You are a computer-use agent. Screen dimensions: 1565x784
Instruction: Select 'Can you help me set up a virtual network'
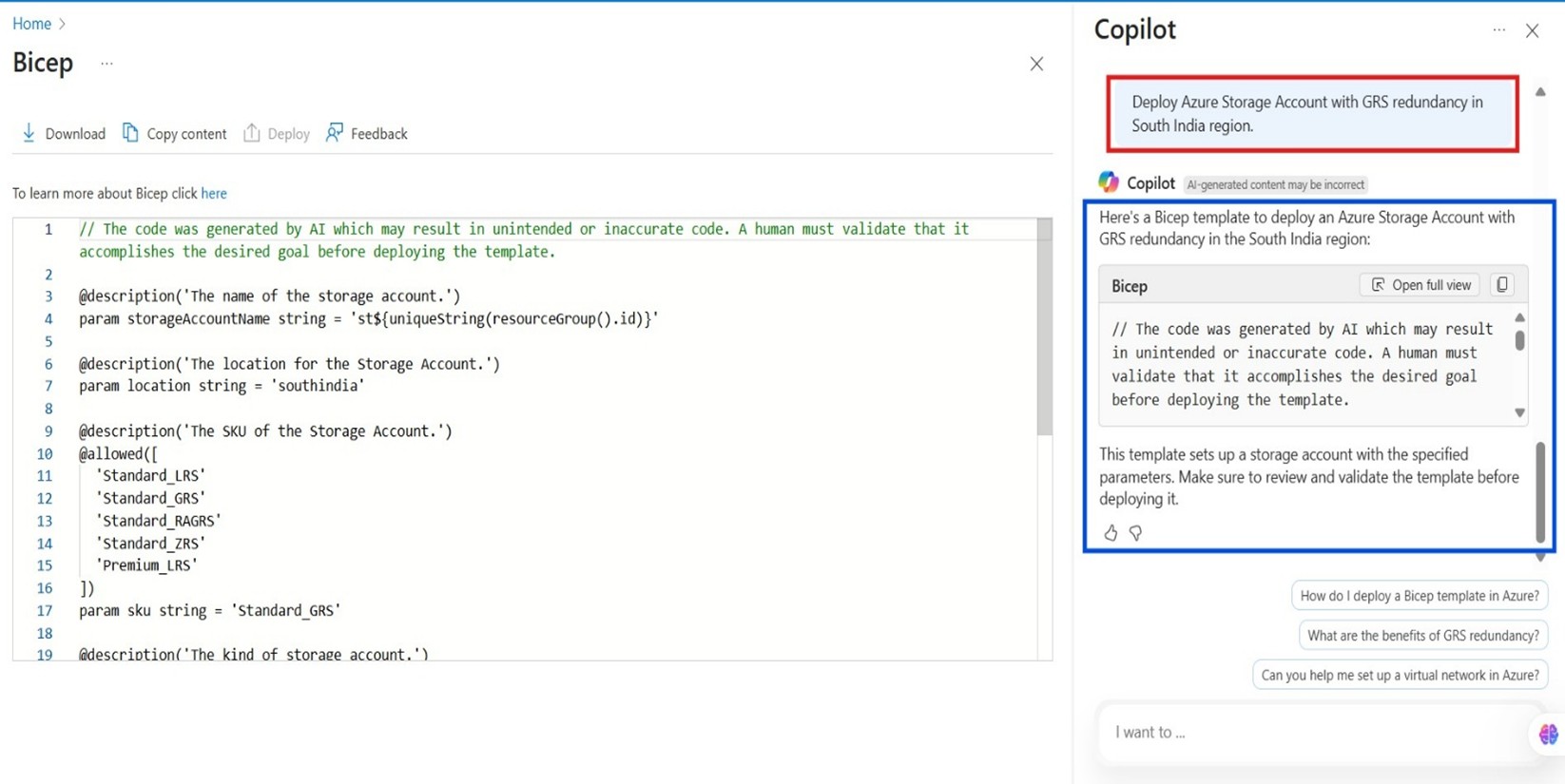[1400, 676]
